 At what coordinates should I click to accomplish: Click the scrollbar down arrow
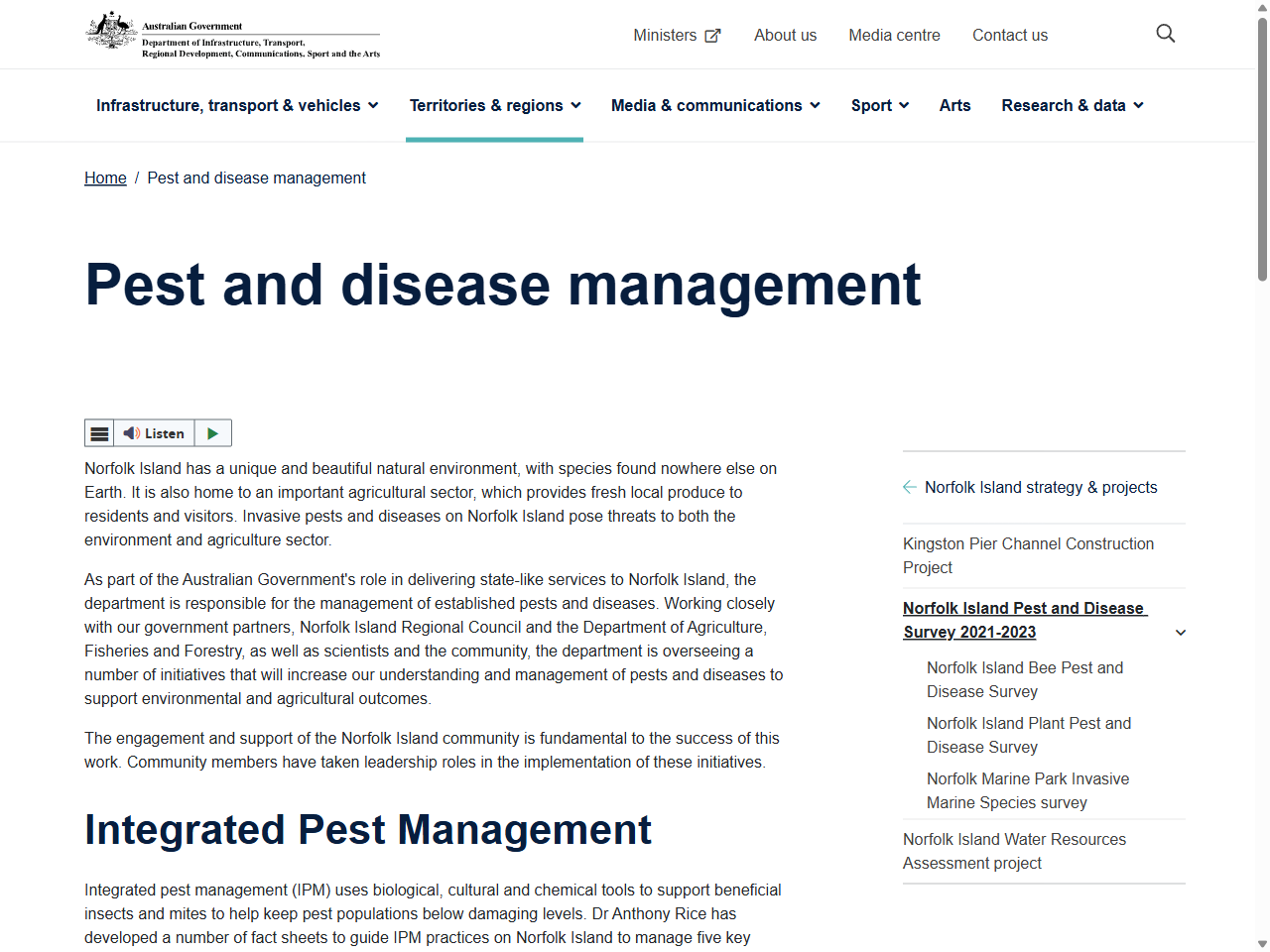point(1262,944)
